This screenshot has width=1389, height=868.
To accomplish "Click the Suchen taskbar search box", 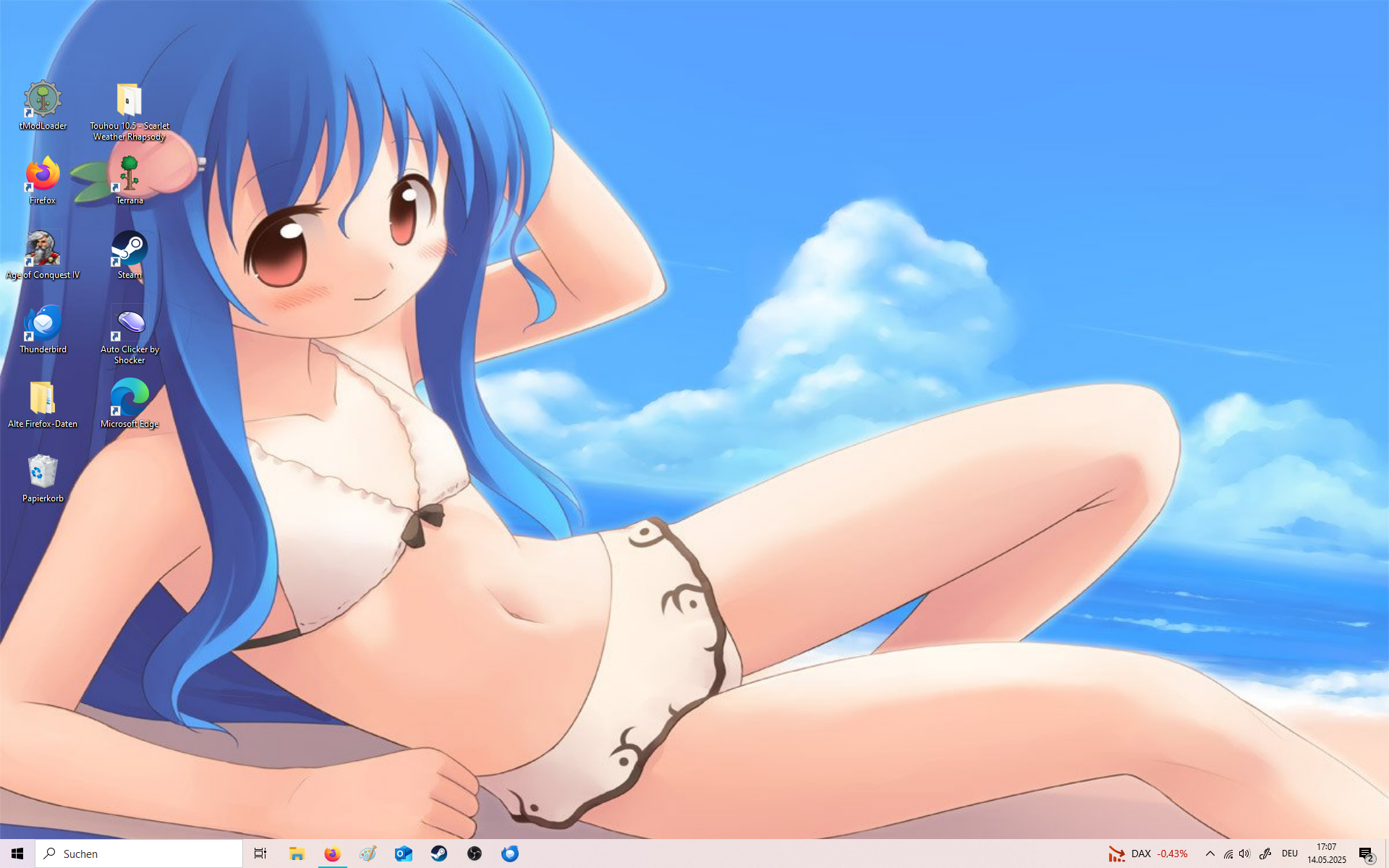I will pyautogui.click(x=139, y=854).
